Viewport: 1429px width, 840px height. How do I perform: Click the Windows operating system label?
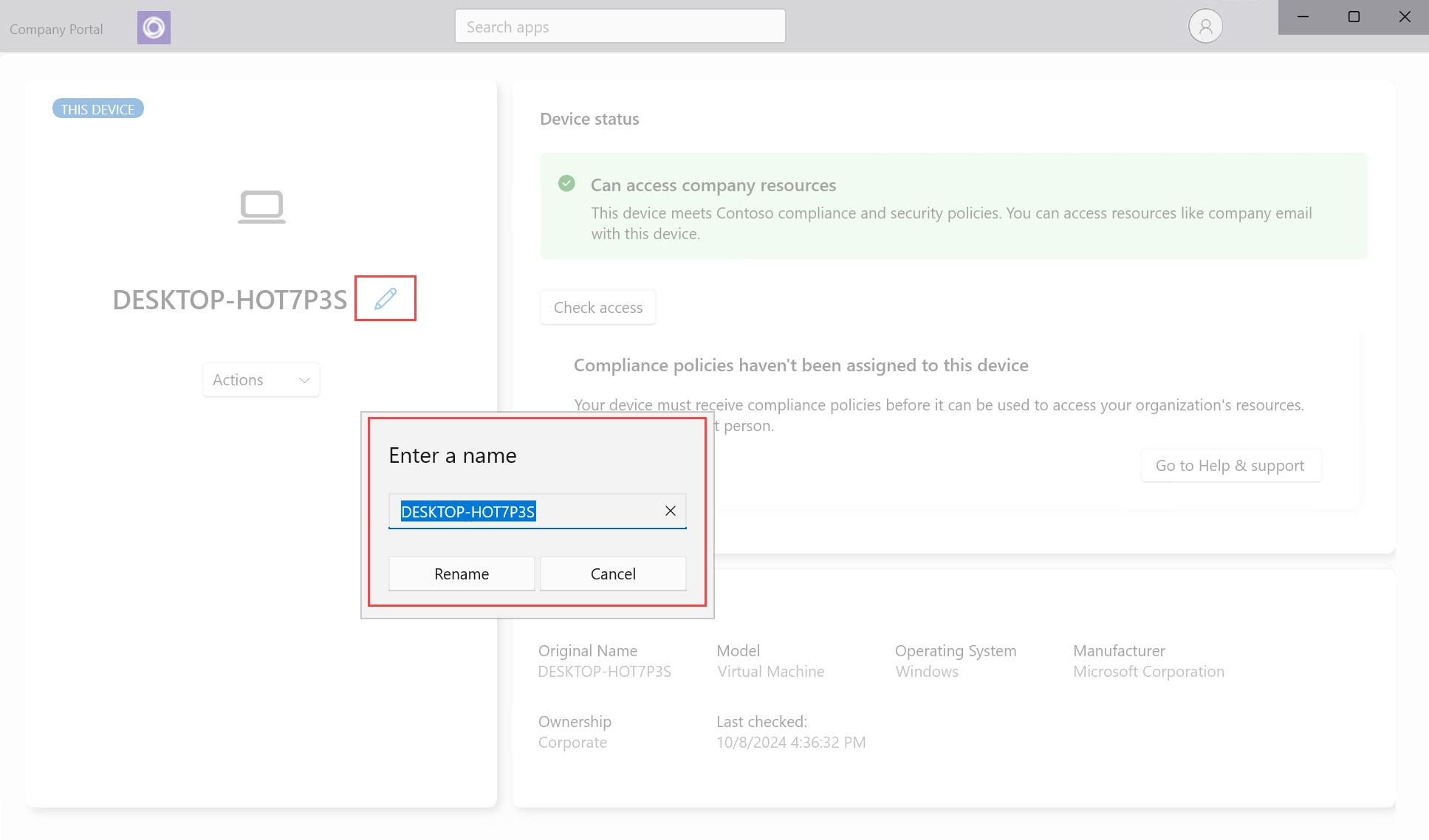pos(928,670)
